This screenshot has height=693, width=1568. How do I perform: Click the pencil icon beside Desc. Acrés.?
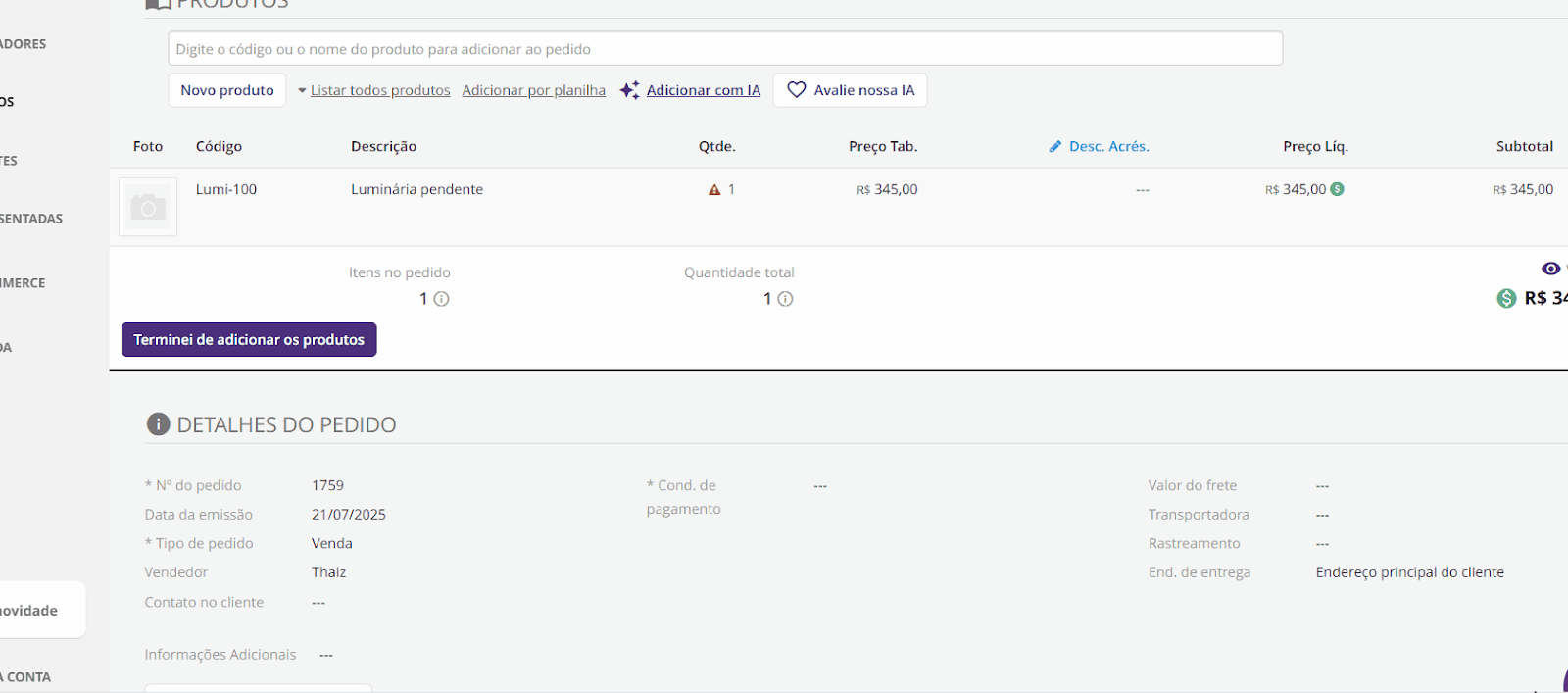pyautogui.click(x=1055, y=147)
